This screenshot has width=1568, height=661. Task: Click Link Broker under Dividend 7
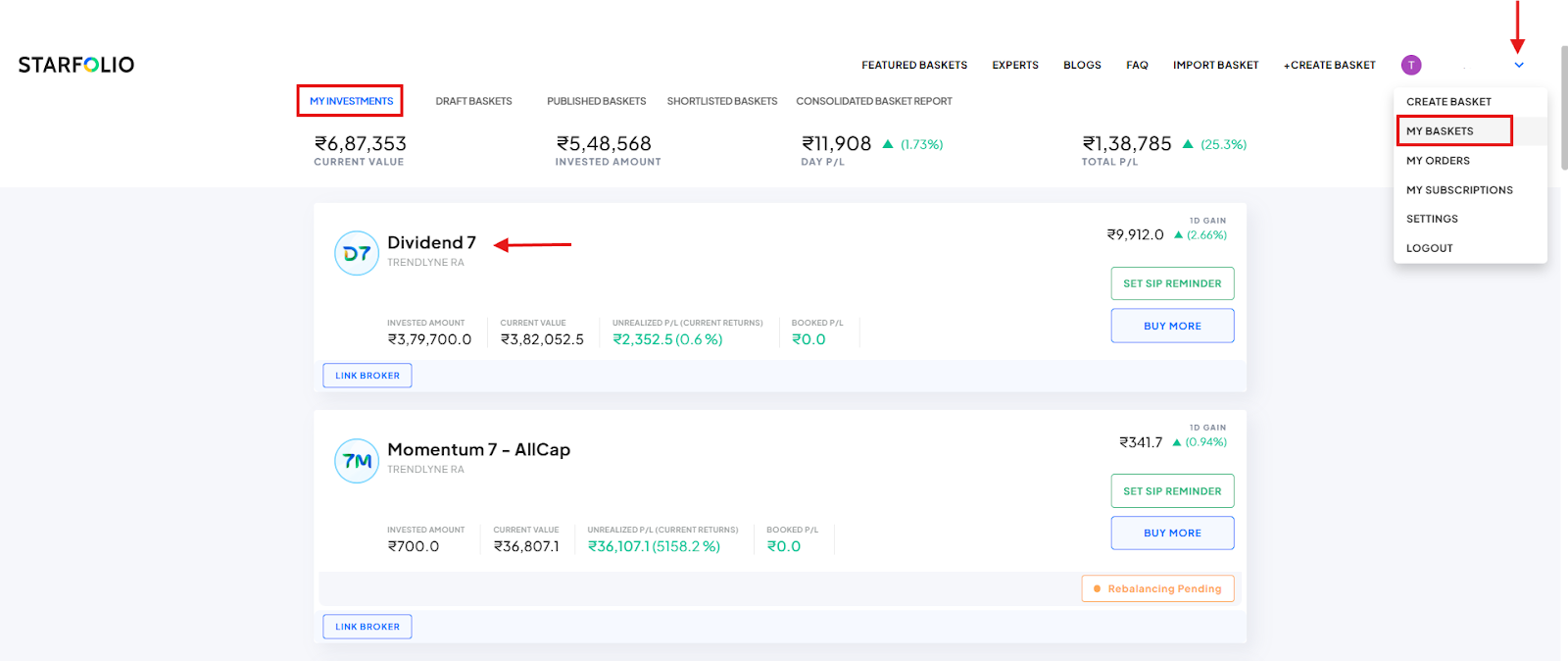[367, 376]
